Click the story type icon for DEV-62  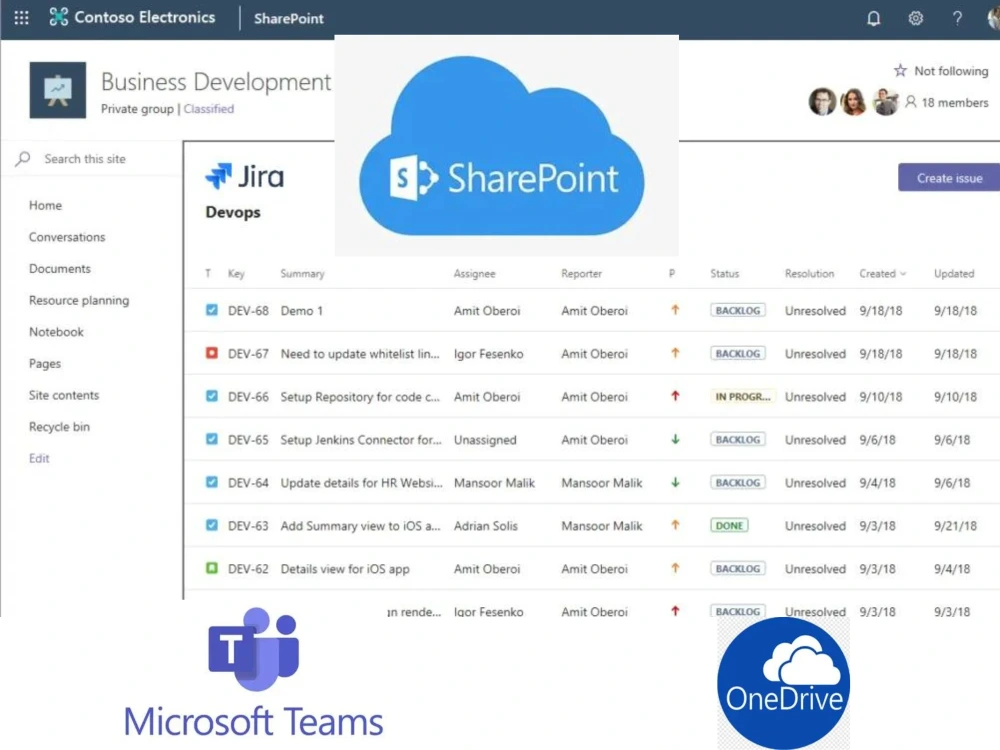212,568
